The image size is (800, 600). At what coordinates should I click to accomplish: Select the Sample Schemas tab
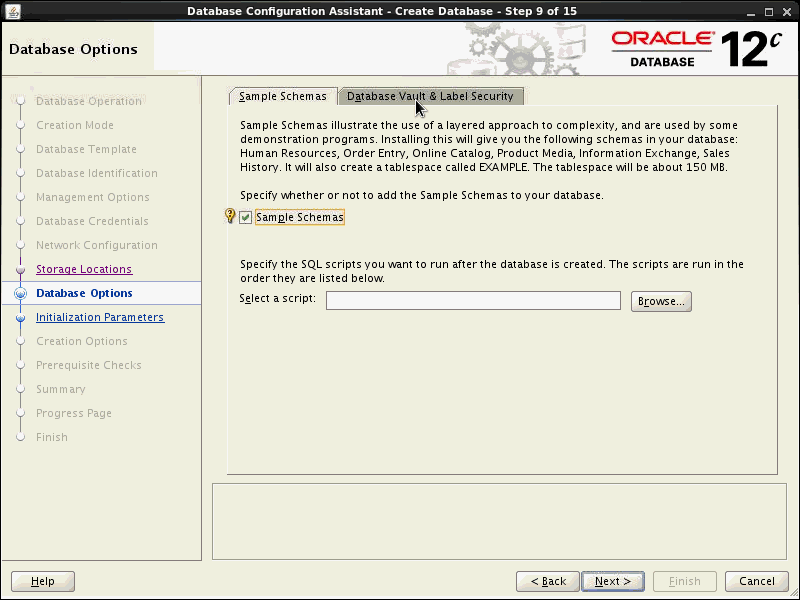tap(283, 96)
